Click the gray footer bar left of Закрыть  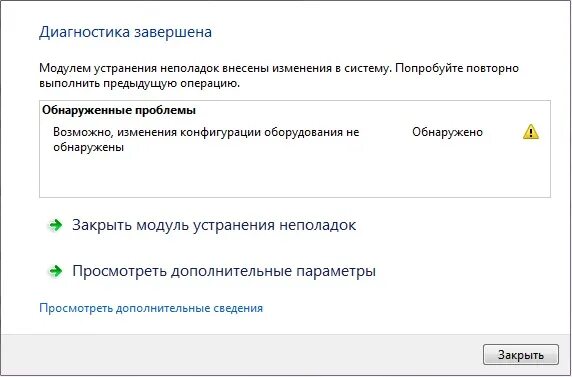[x=241, y=354]
